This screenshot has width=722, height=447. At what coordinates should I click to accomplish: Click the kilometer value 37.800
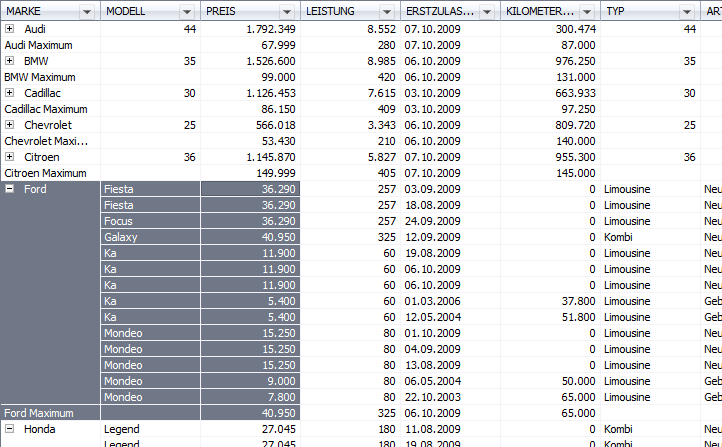[x=578, y=301]
